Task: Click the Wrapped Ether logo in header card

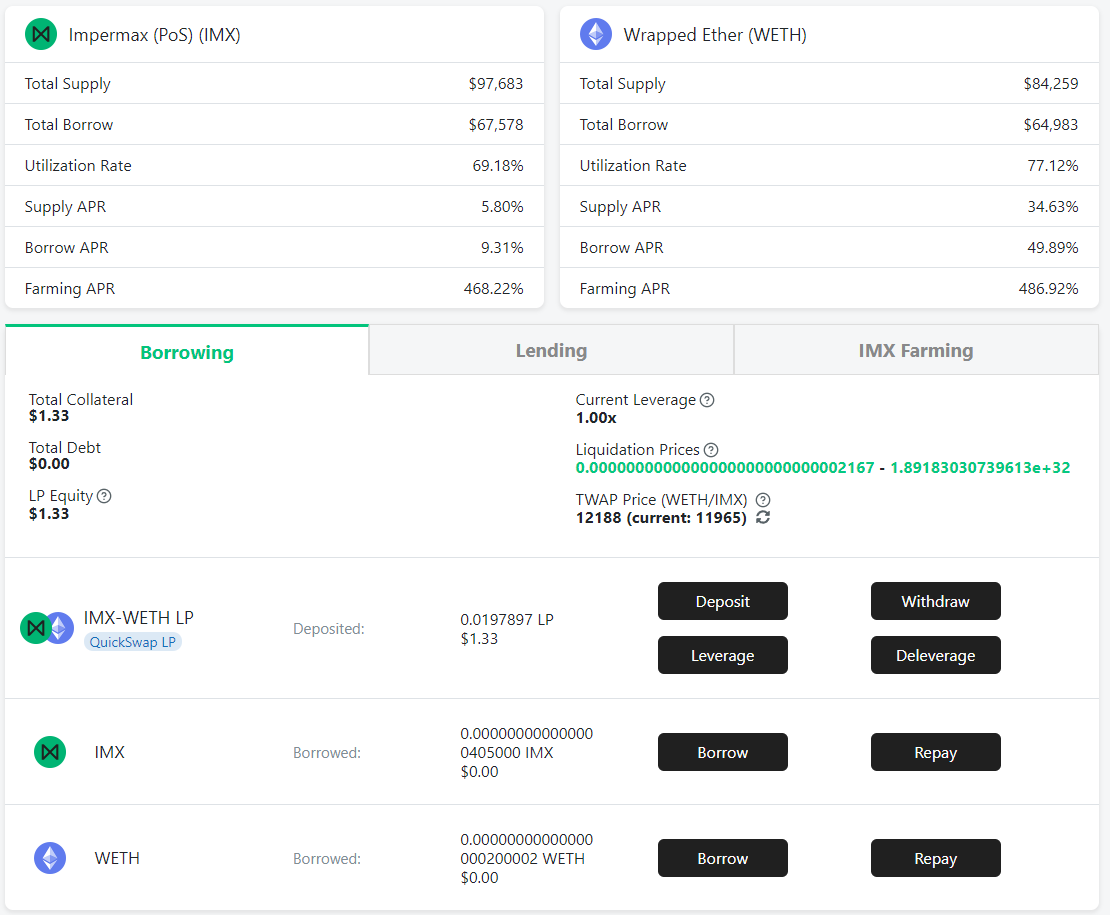Action: point(596,35)
